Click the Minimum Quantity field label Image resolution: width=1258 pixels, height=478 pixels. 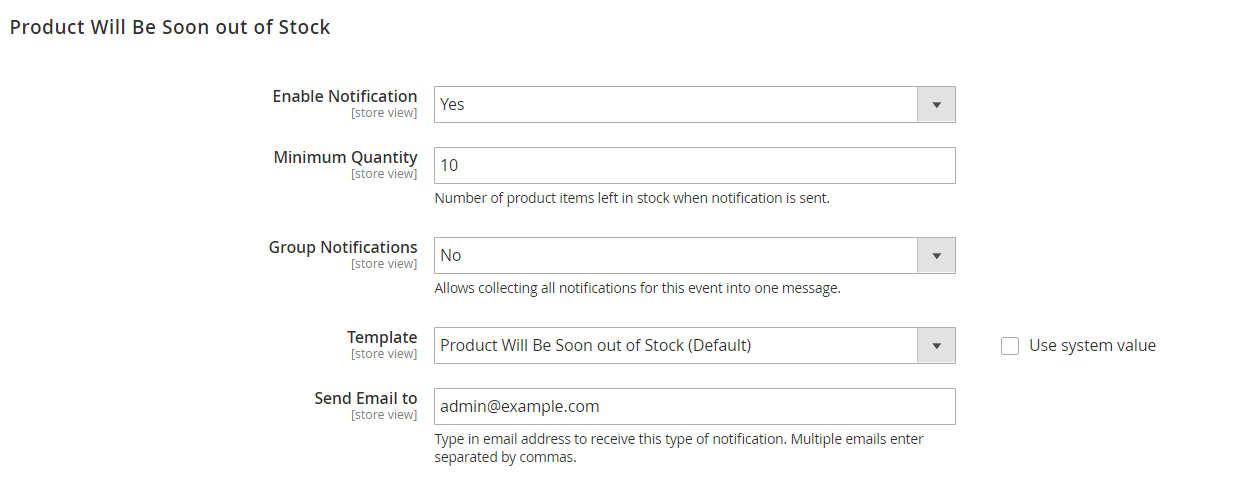tap(345, 157)
